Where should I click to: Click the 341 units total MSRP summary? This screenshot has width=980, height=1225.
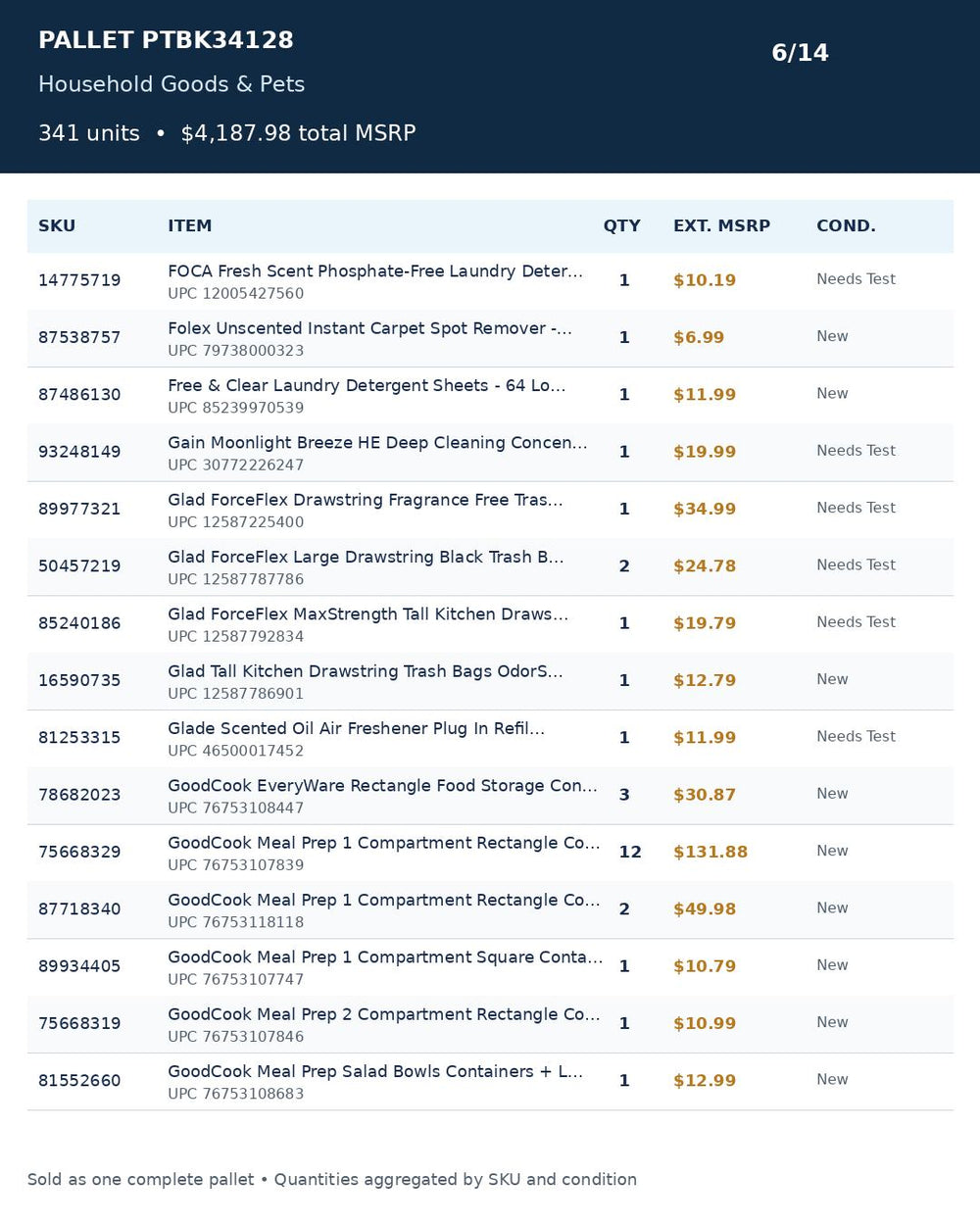click(227, 133)
